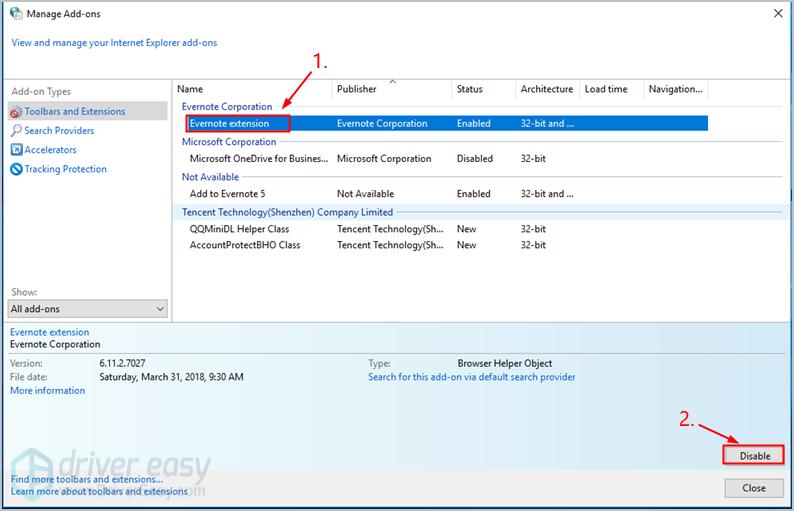Collapse the Tencent Technology group header

[287, 212]
